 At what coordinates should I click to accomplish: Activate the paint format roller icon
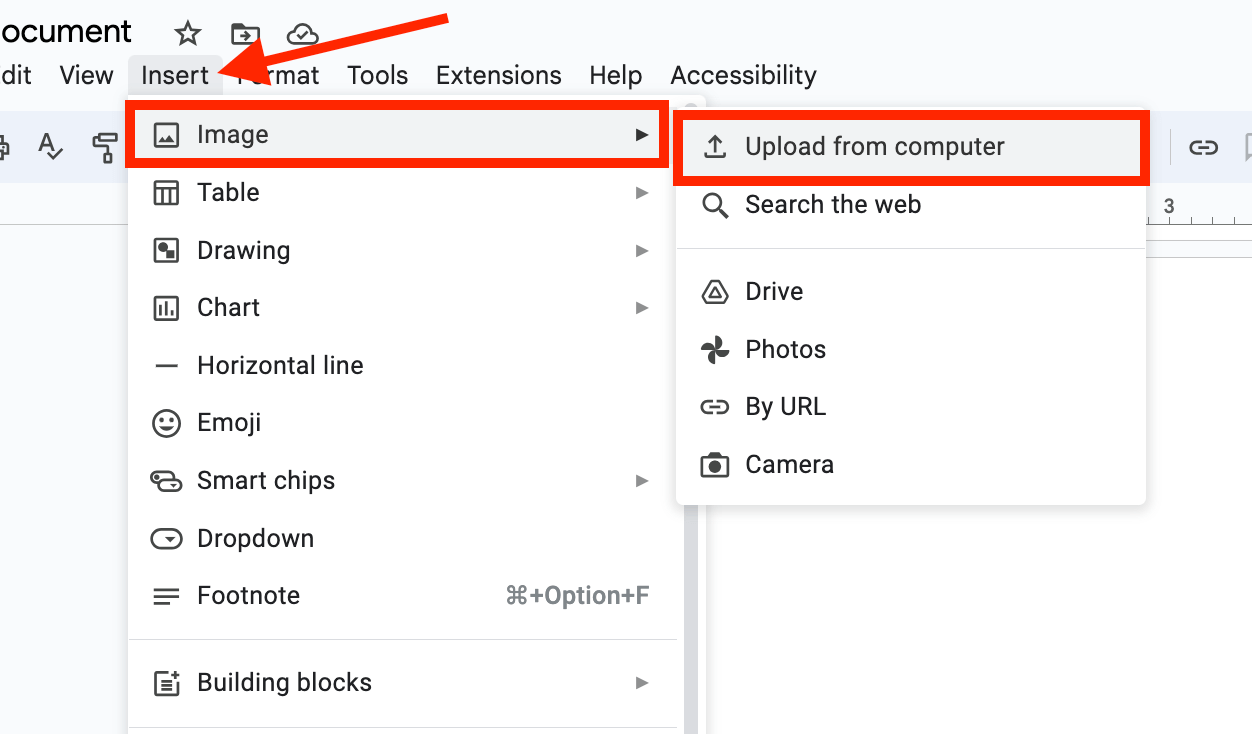point(105,147)
